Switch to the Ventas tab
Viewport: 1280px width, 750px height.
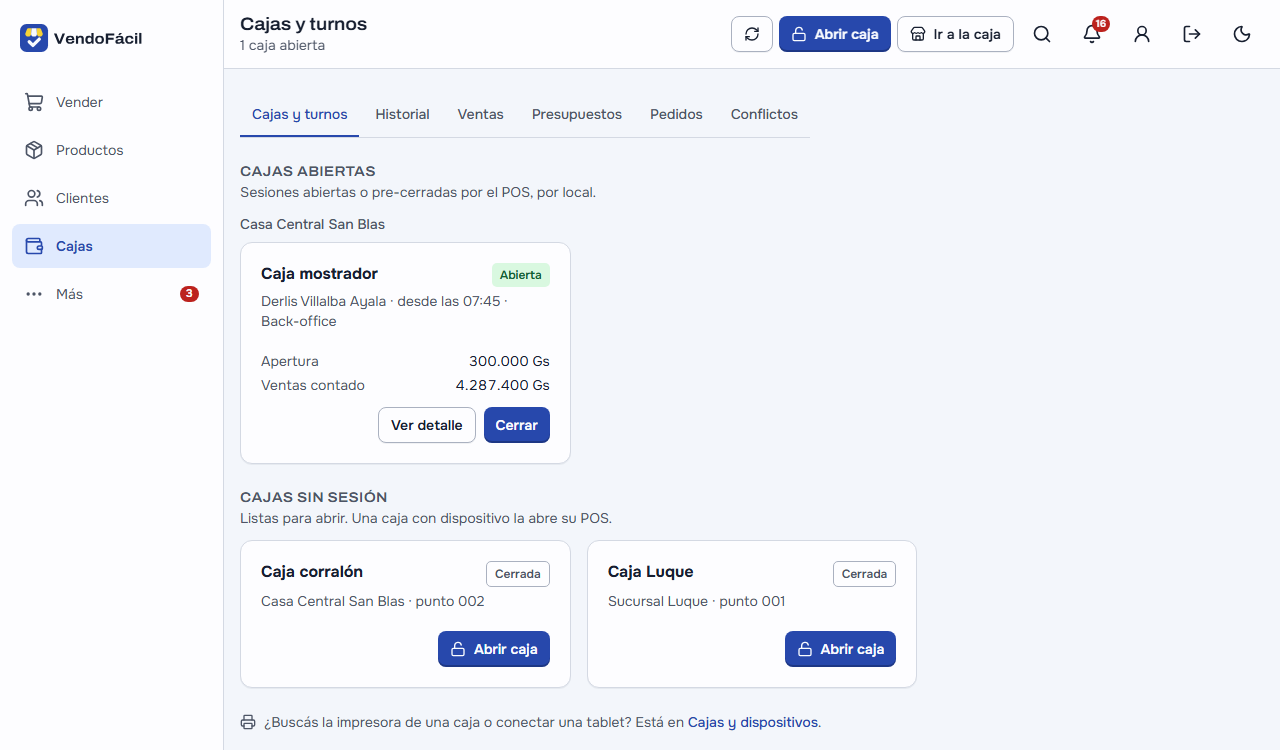click(480, 114)
